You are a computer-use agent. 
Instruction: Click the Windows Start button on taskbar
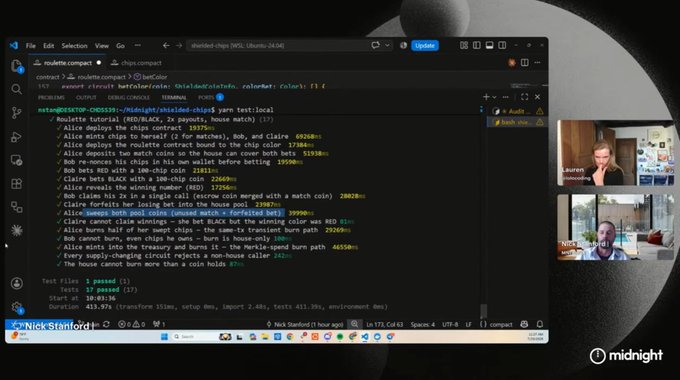pos(164,337)
